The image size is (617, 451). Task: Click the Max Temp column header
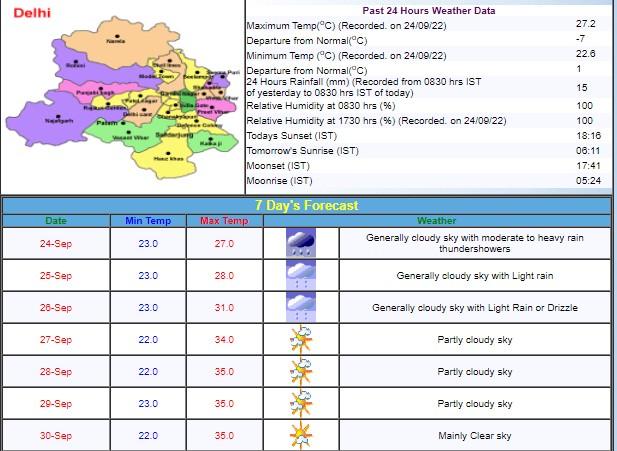coord(223,220)
